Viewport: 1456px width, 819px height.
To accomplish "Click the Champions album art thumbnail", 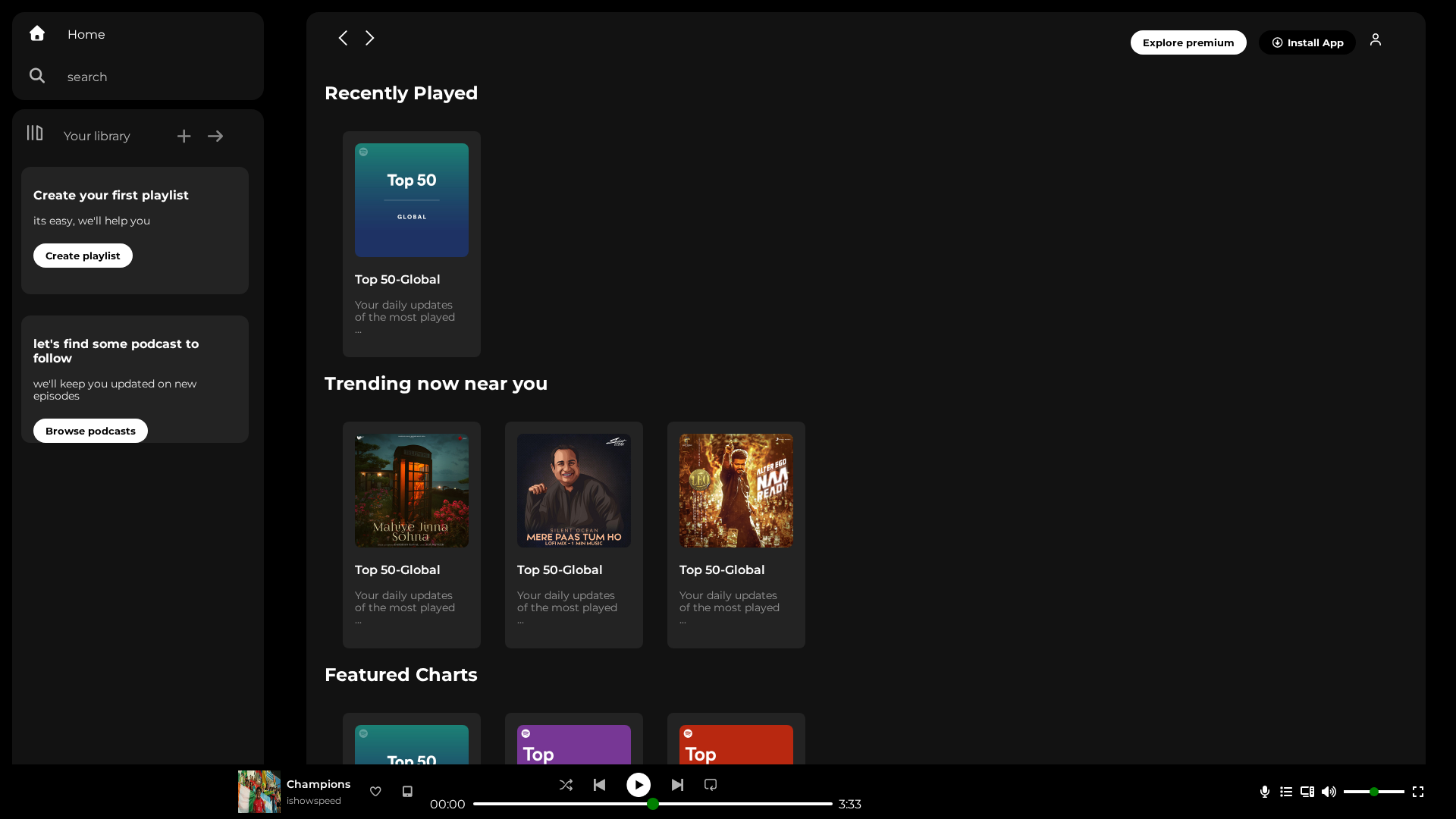I will coord(259,792).
